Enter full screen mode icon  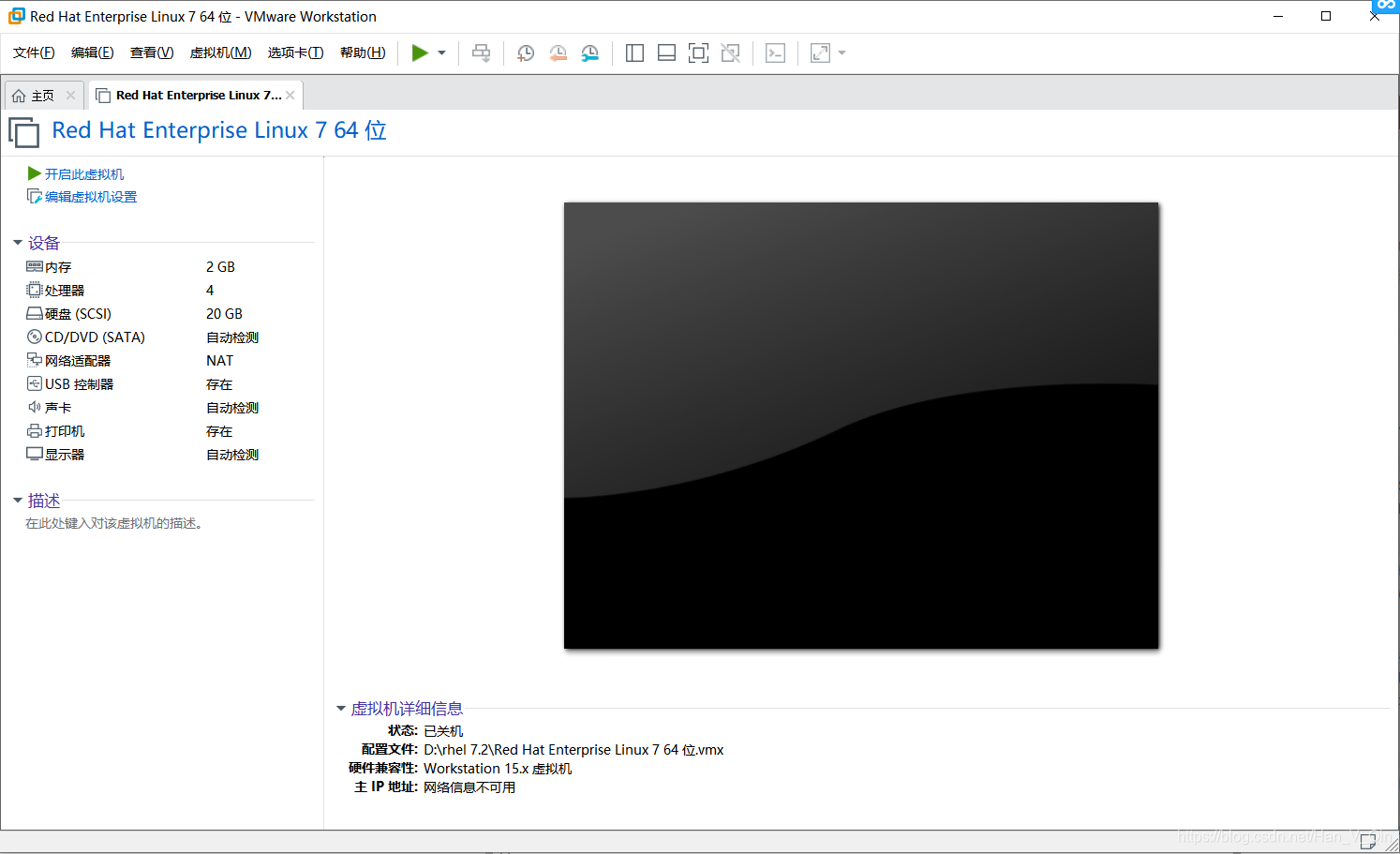(x=698, y=52)
